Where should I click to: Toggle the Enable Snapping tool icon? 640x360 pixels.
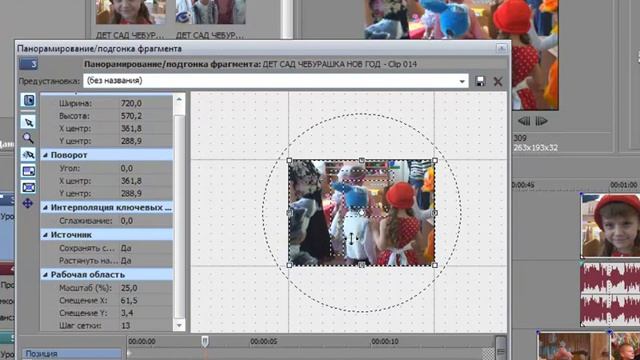28,155
